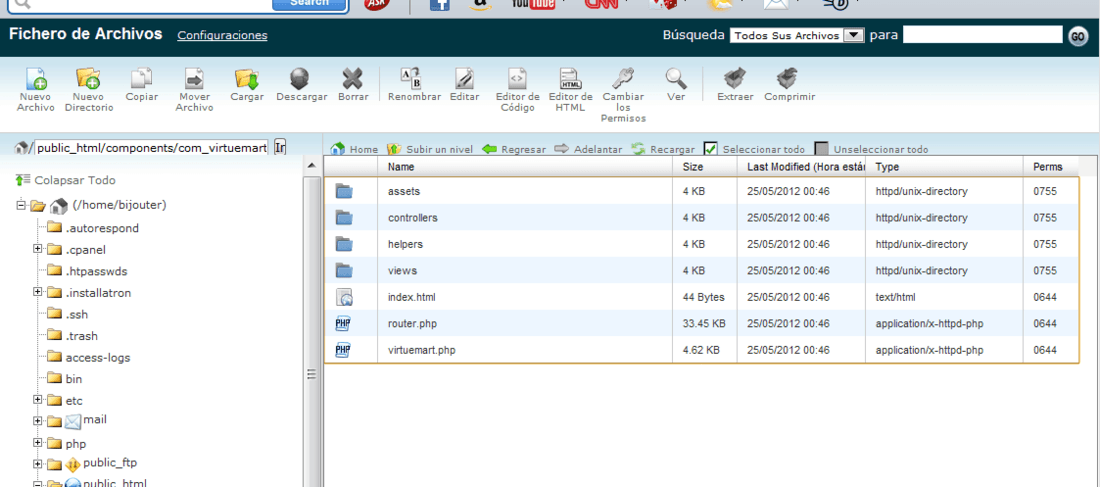The height and width of the screenshot is (487, 1100).
Task: Click the 33.45 KB size cell
Action: pos(704,323)
